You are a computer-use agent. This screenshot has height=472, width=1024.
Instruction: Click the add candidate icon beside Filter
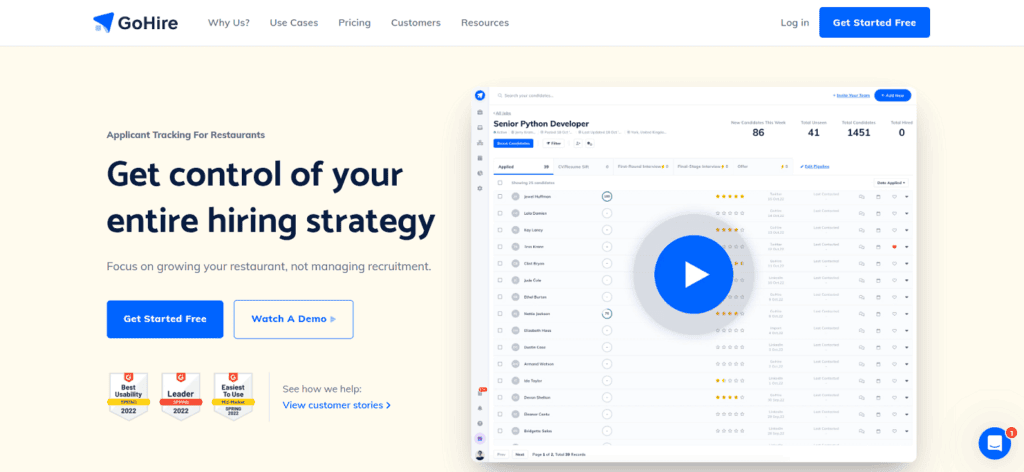click(x=578, y=143)
